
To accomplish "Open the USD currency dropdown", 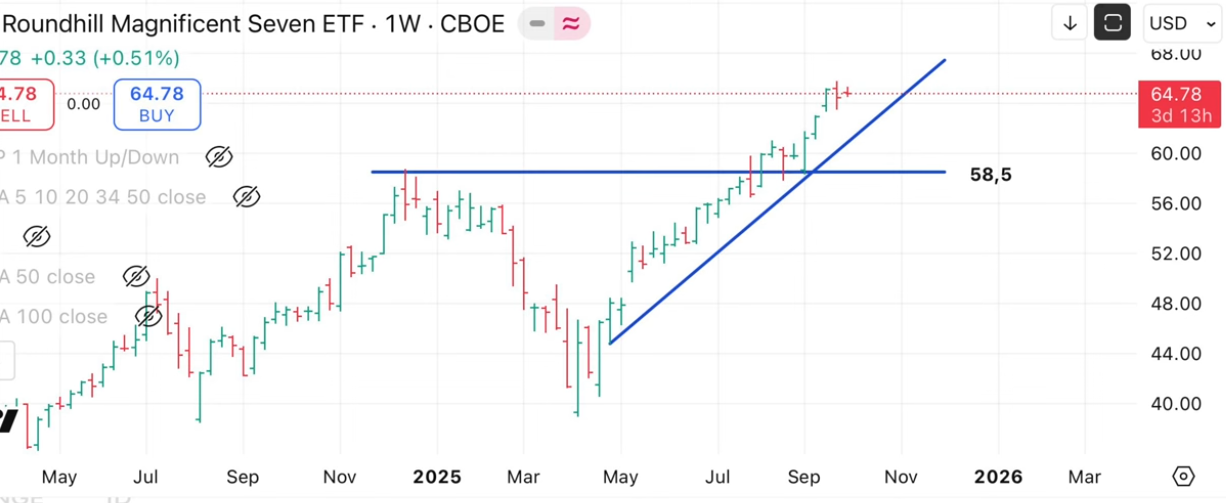I will [1183, 23].
